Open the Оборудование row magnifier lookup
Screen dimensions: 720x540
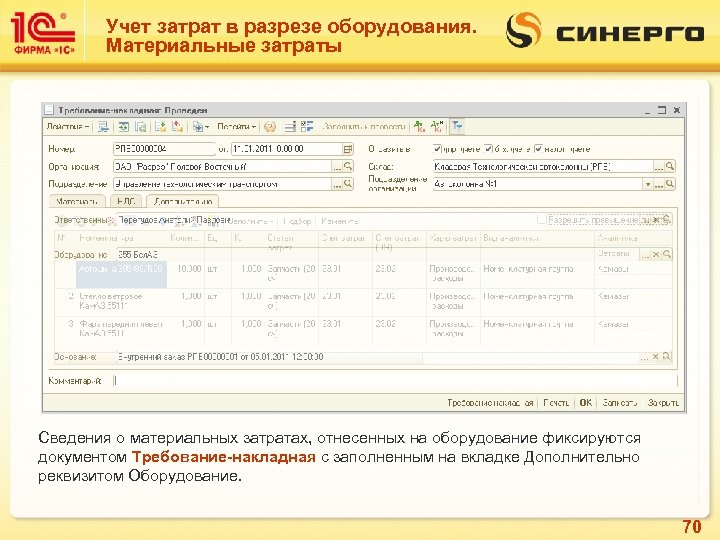[x=667, y=254]
